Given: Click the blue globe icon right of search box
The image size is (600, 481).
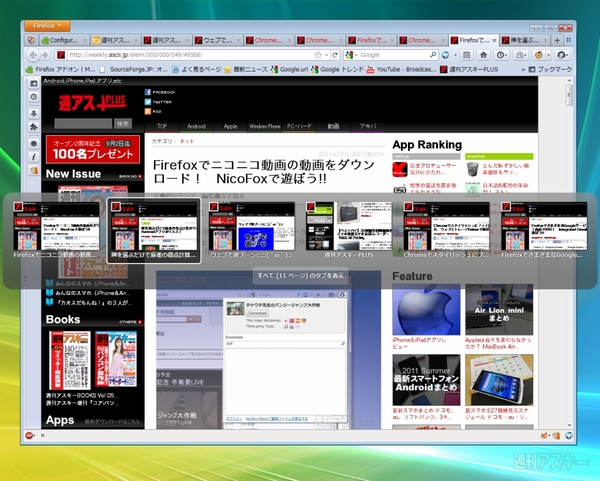Looking at the screenshot, I should (445, 55).
